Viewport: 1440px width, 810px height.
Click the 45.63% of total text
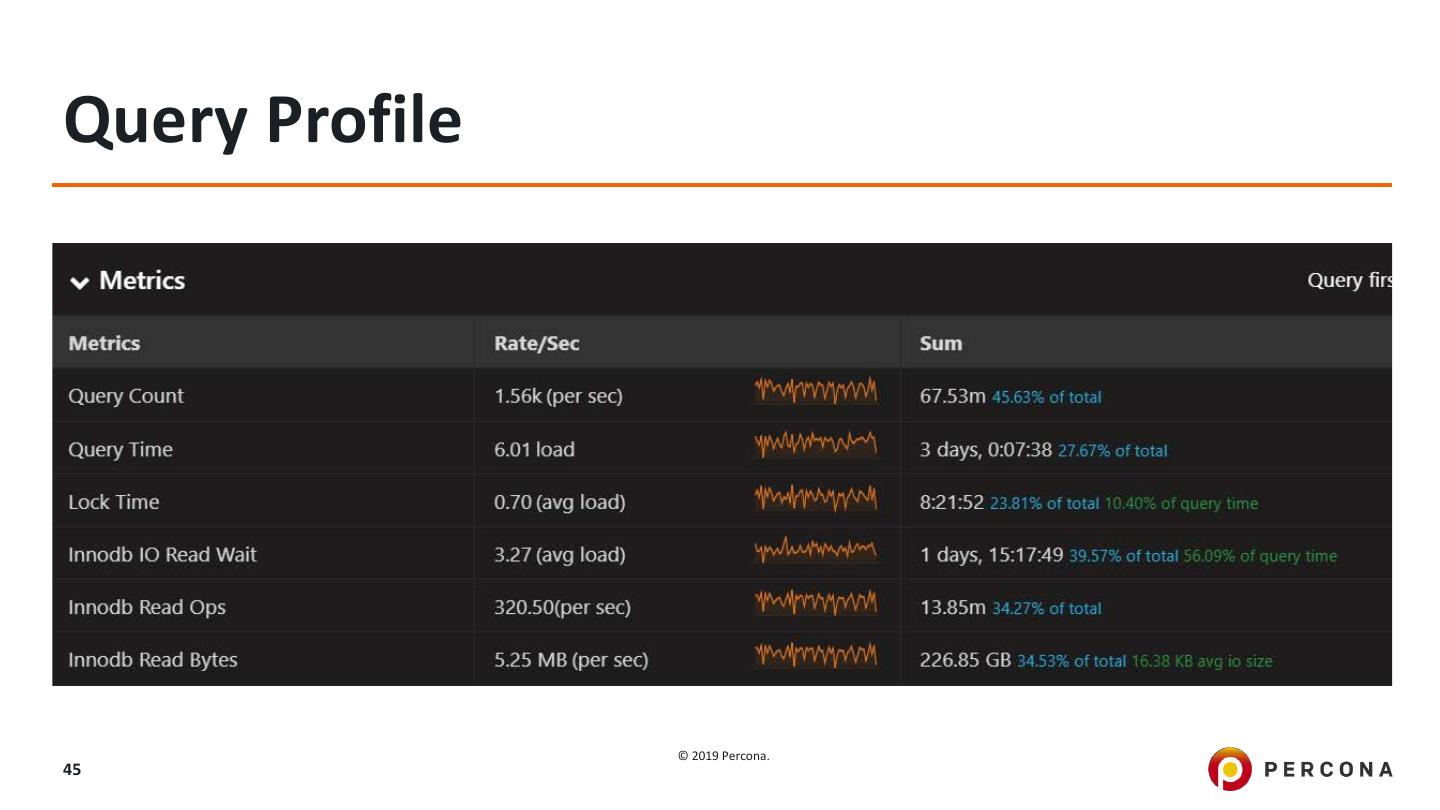pyautogui.click(x=1047, y=397)
